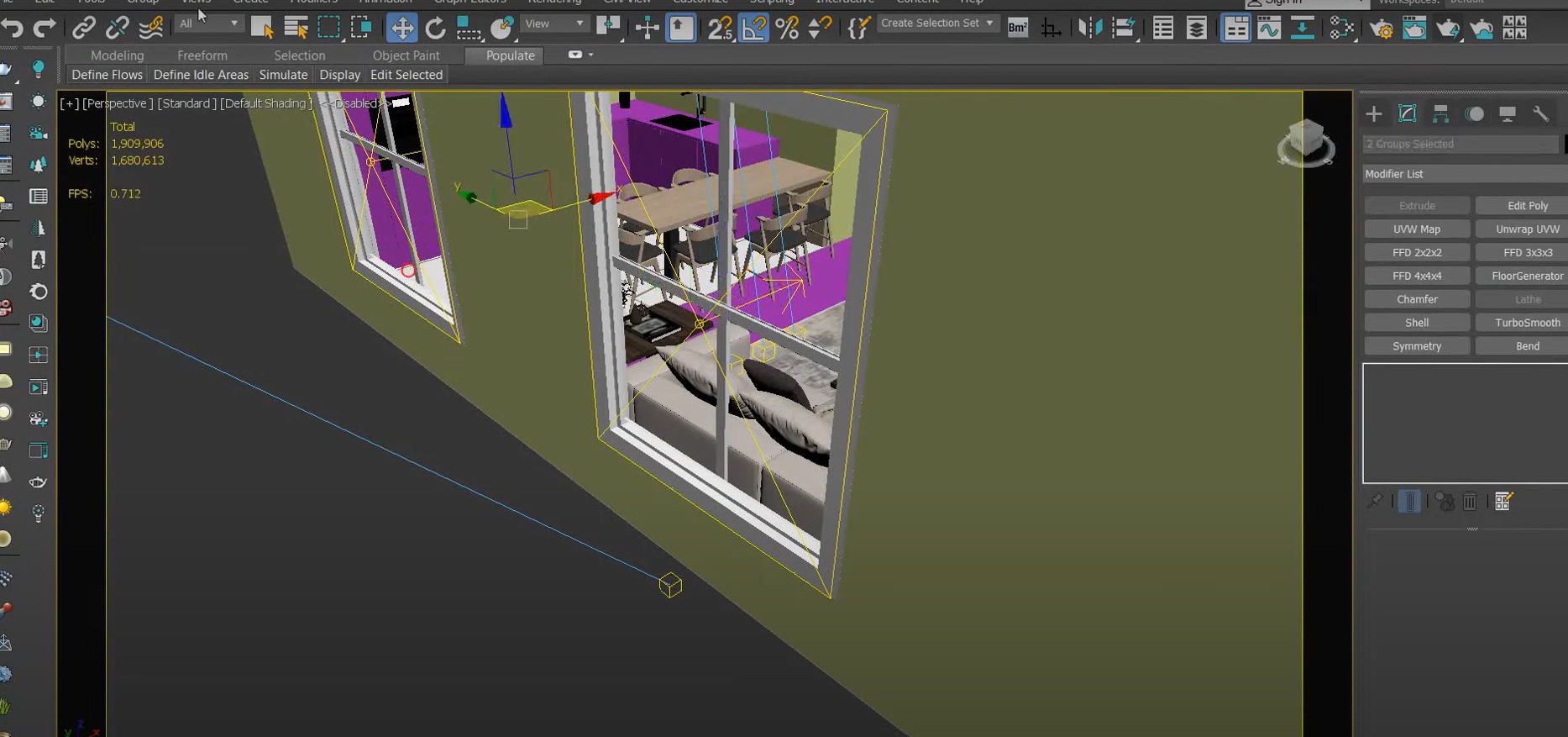The width and height of the screenshot is (1568, 737).
Task: Expand the Create Selection Set dropdown
Action: coord(936,24)
